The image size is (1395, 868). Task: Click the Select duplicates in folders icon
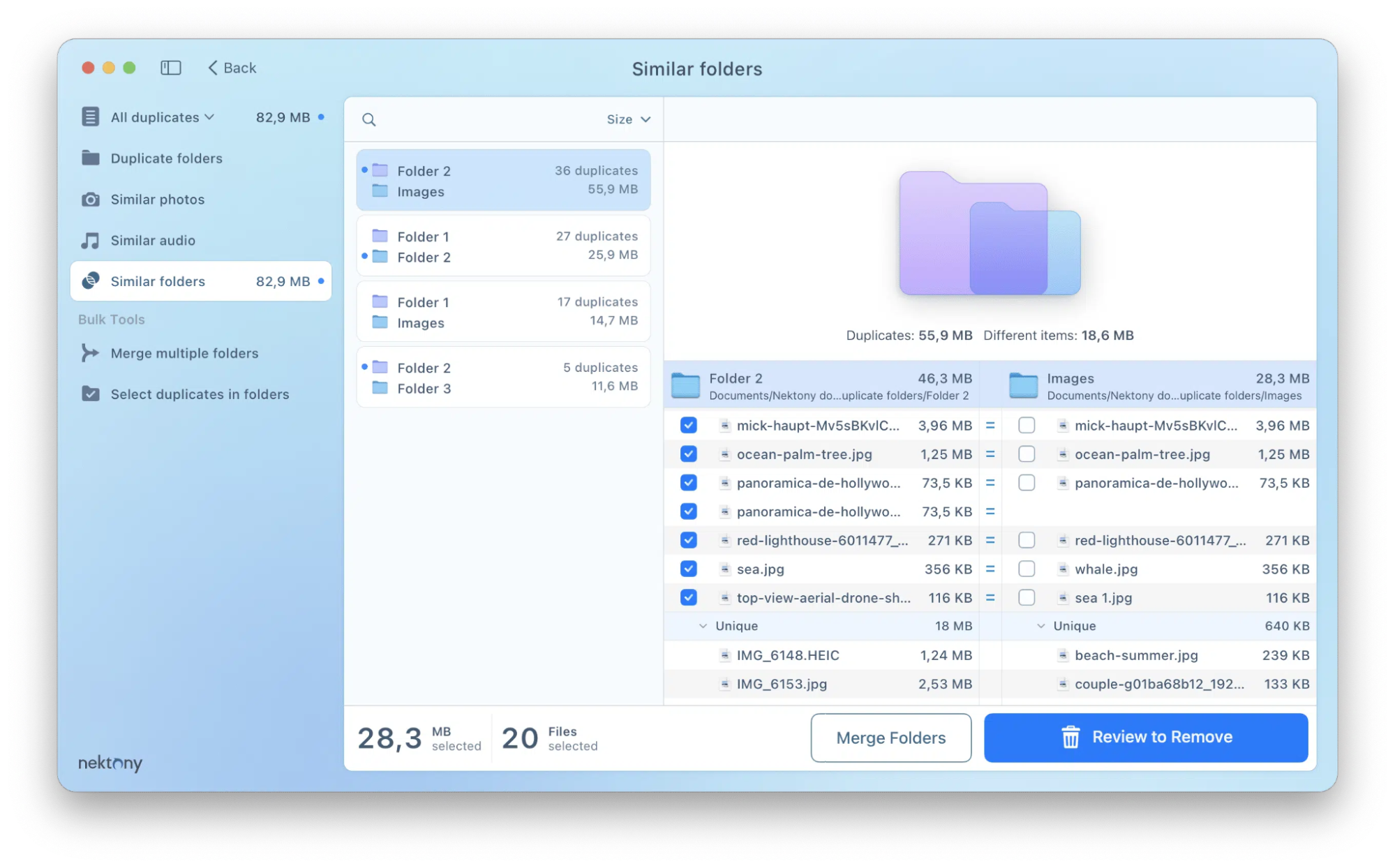tap(91, 394)
